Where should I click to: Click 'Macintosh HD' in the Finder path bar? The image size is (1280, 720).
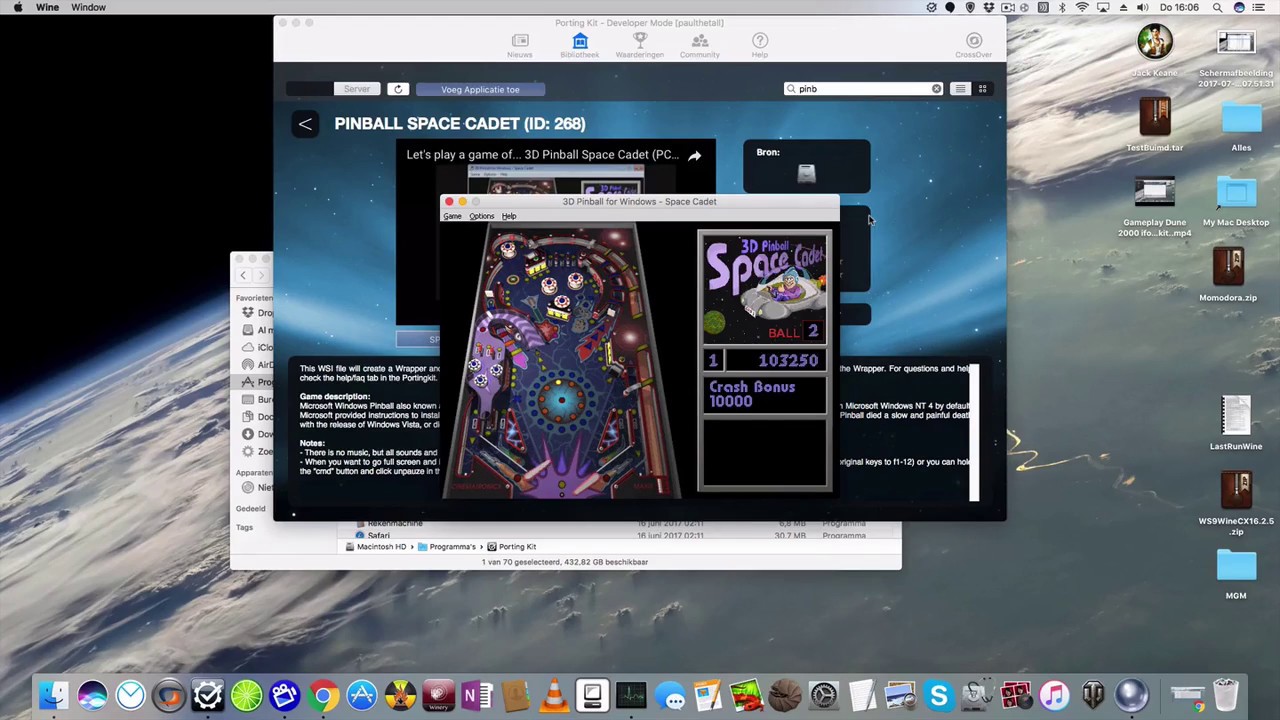375,547
